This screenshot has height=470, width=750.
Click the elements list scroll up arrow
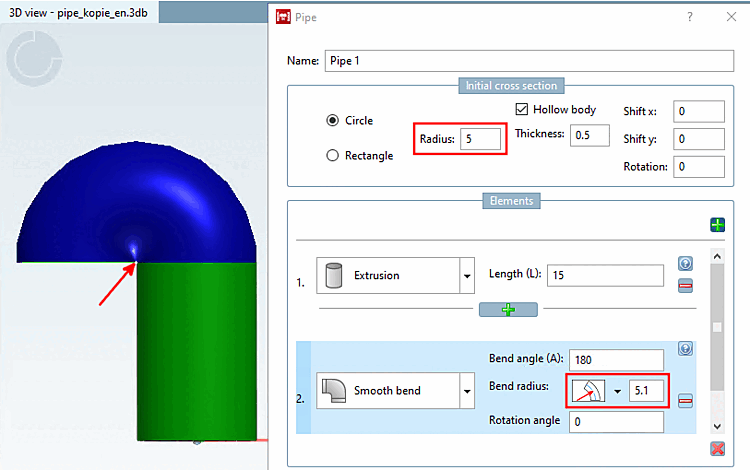click(717, 257)
